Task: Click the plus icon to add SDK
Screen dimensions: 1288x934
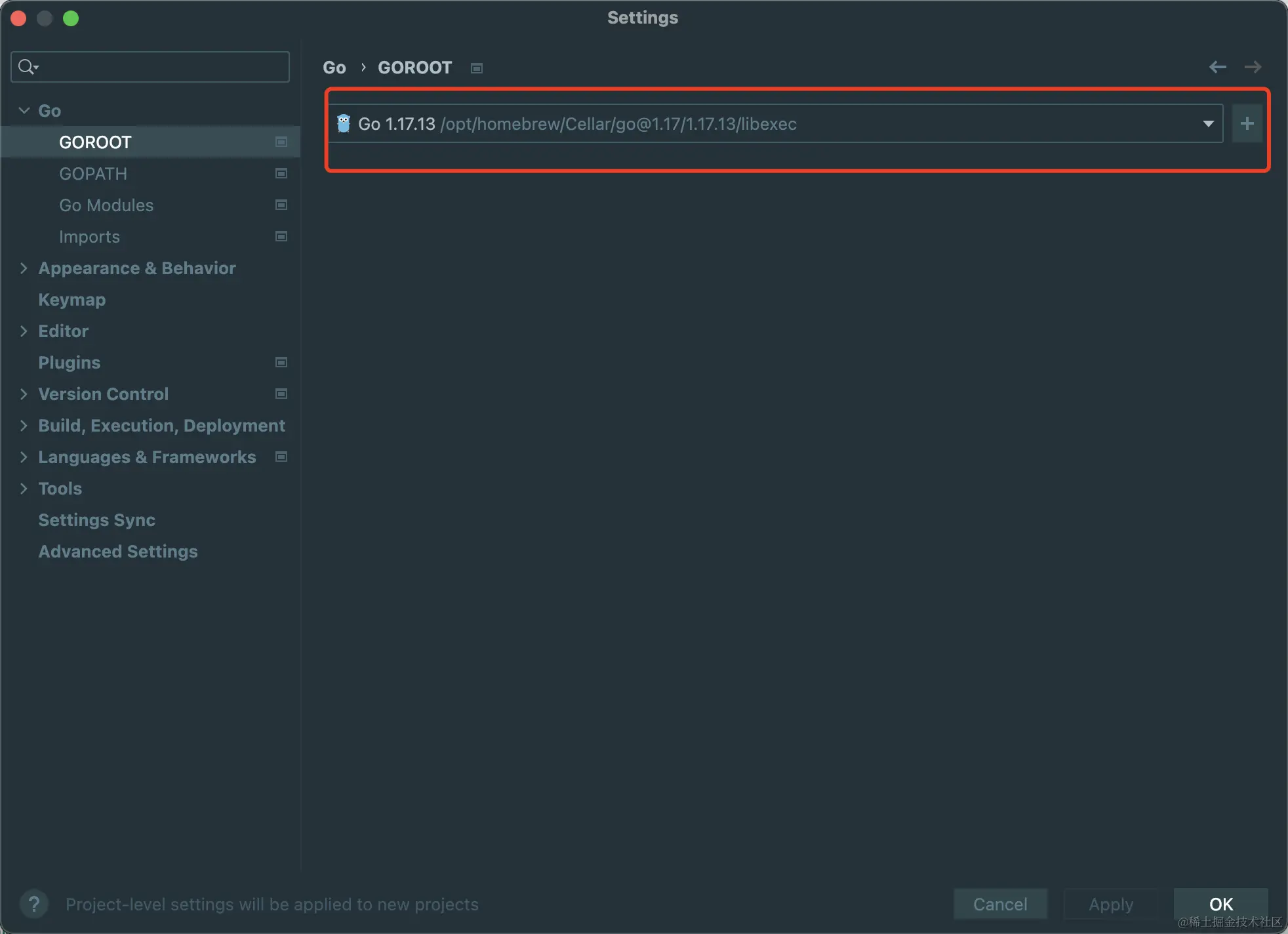Action: pos(1247,123)
